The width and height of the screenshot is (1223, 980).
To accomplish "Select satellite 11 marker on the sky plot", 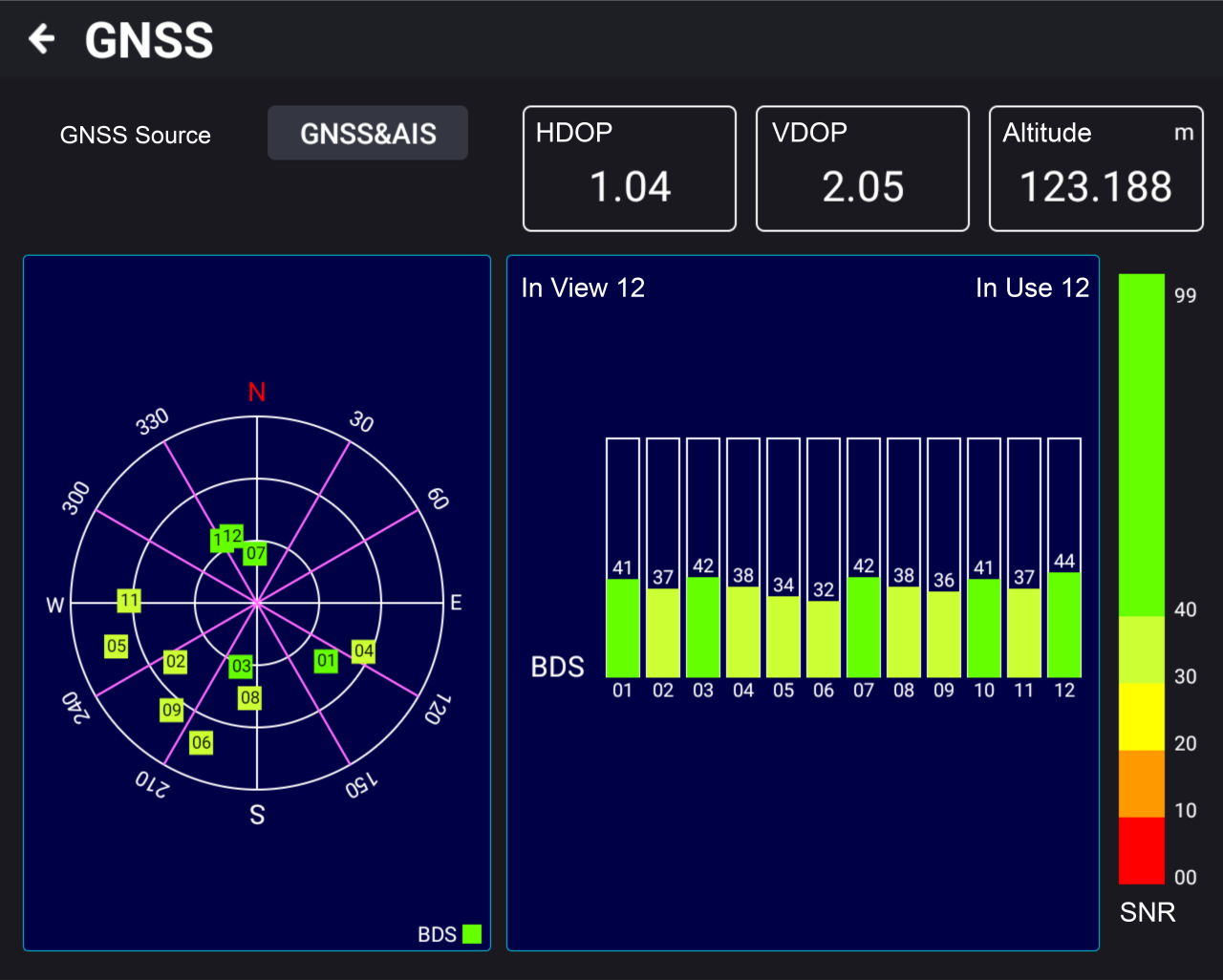I will (x=129, y=601).
